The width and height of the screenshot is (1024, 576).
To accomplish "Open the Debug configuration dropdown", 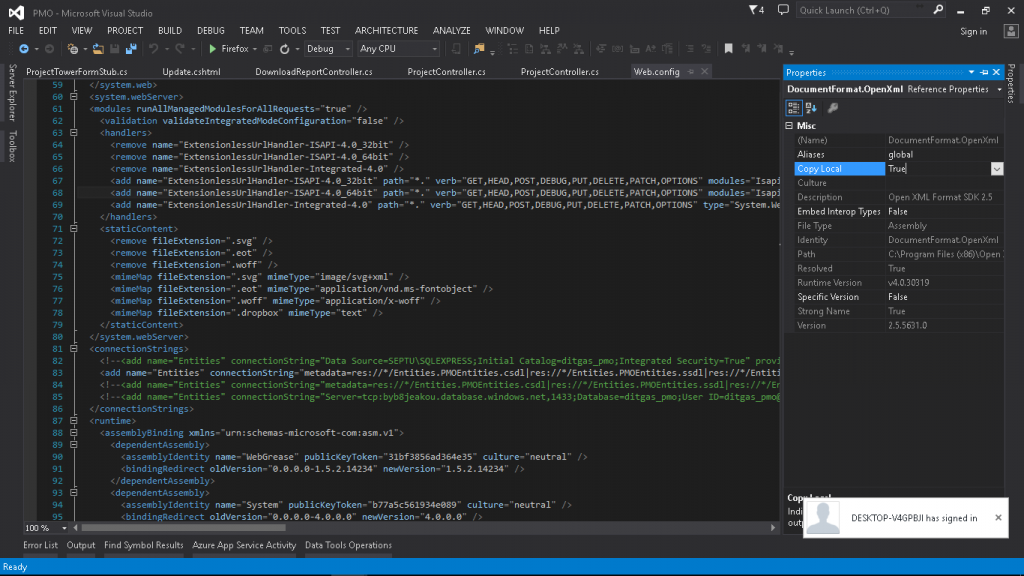I will (328, 49).
